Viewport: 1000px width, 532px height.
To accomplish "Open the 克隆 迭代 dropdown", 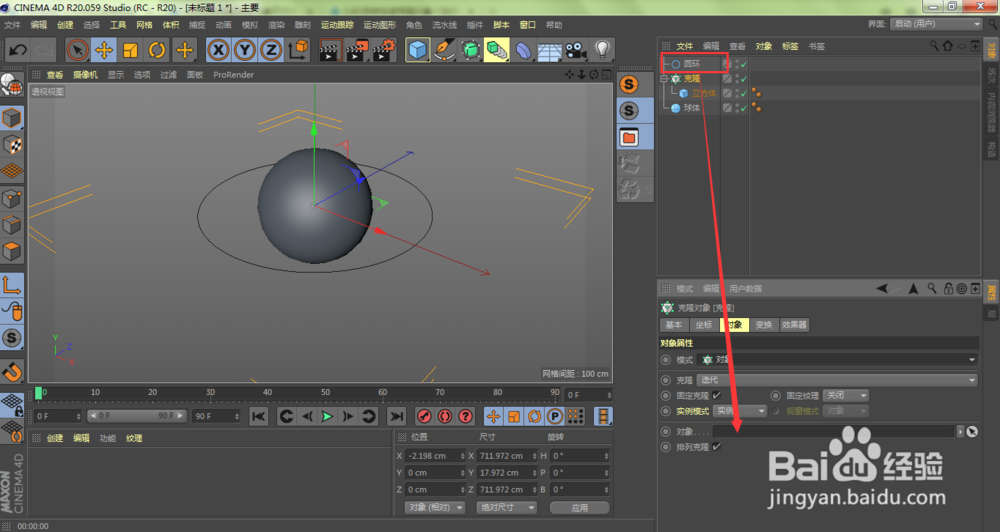I will (x=838, y=380).
